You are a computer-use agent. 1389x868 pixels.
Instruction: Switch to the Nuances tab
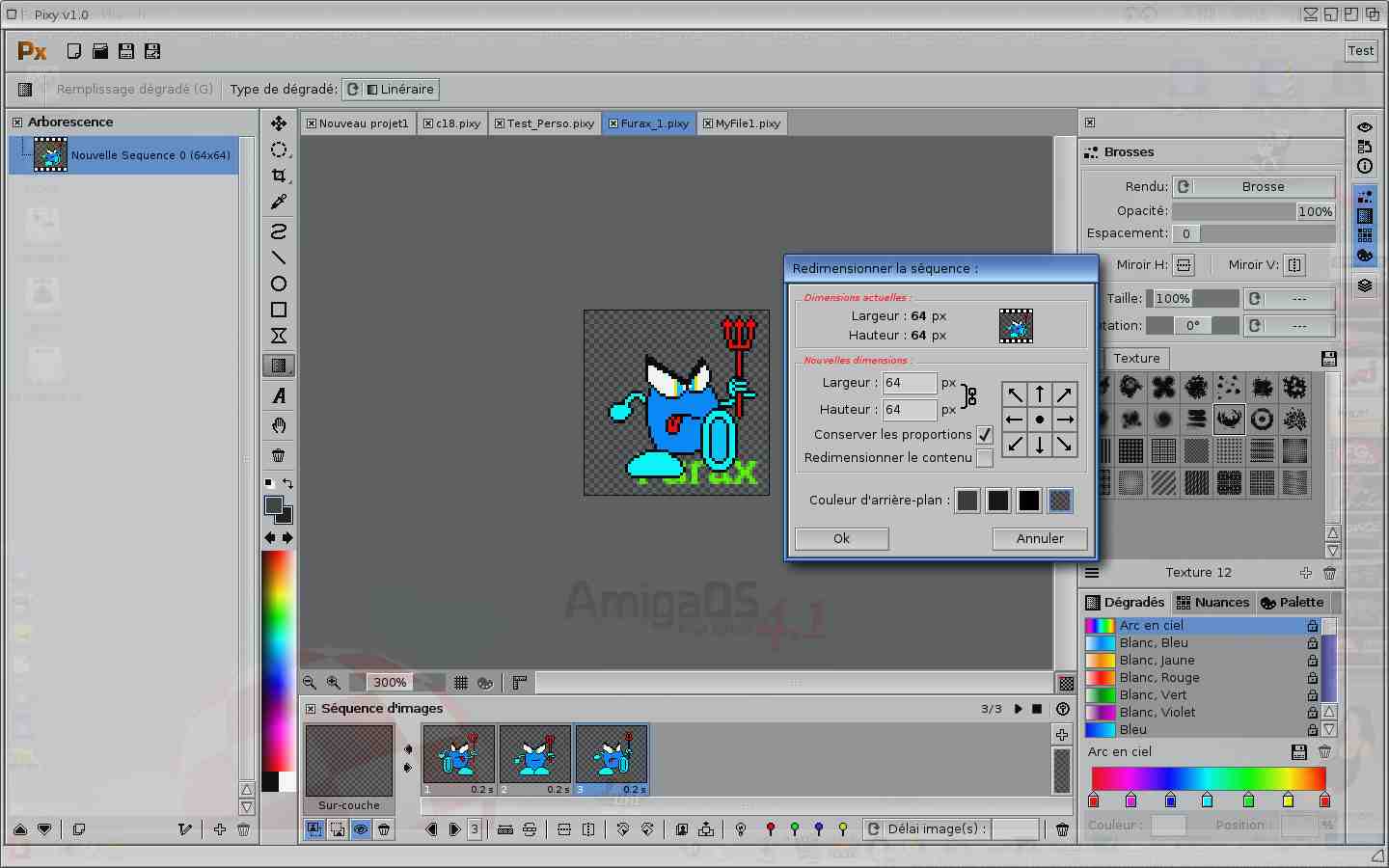click(x=1212, y=603)
